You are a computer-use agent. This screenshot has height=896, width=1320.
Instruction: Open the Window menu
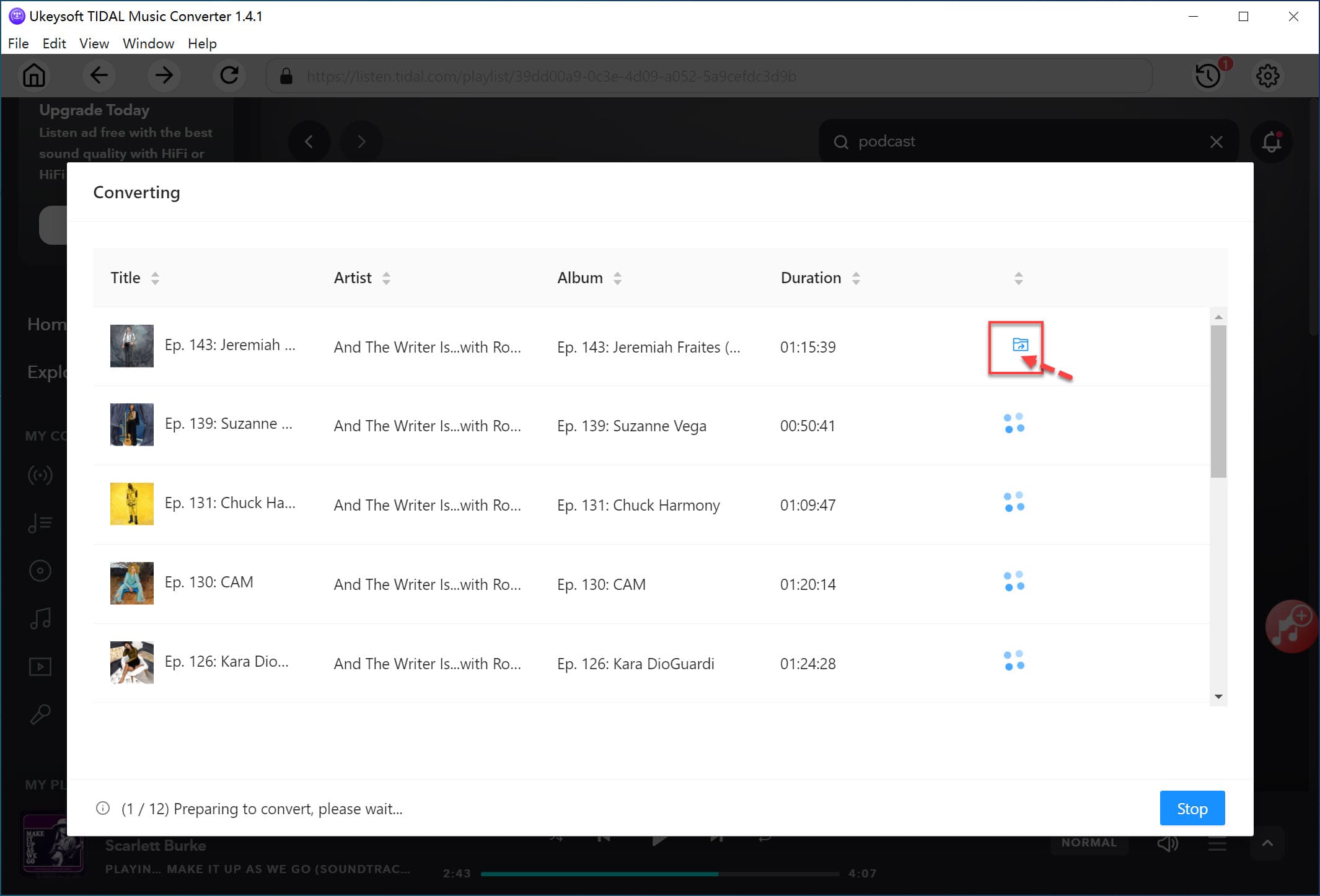click(148, 43)
